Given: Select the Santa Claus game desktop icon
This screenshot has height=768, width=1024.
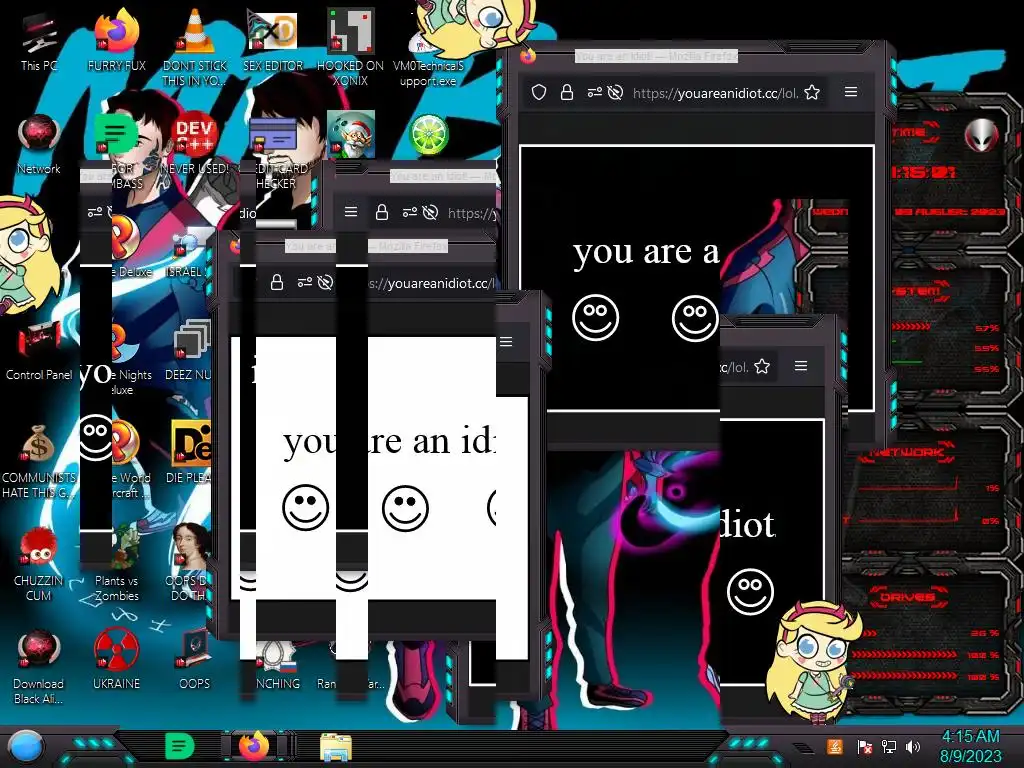Looking at the screenshot, I should 351,134.
